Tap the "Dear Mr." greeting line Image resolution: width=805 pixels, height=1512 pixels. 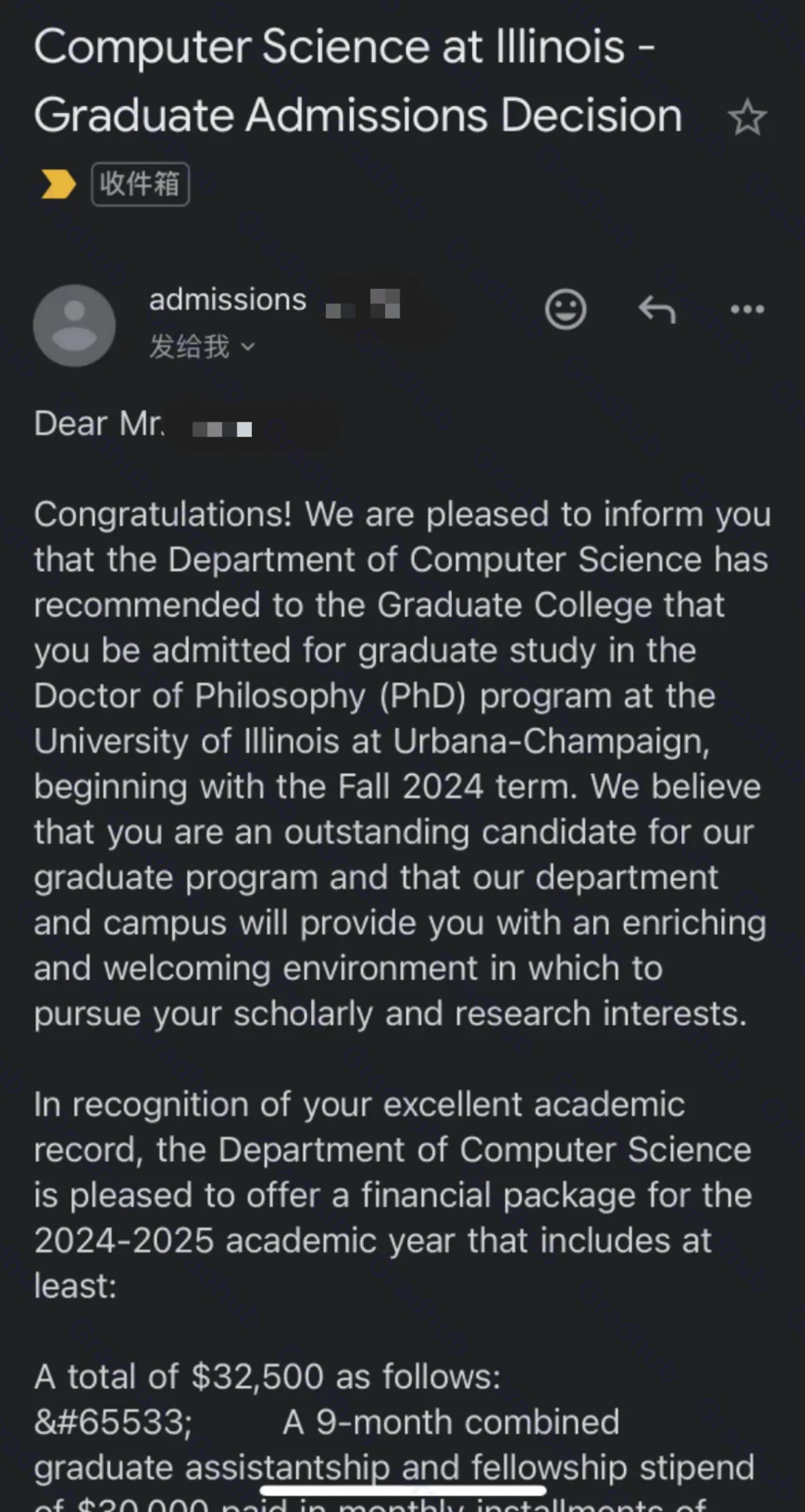coord(99,424)
